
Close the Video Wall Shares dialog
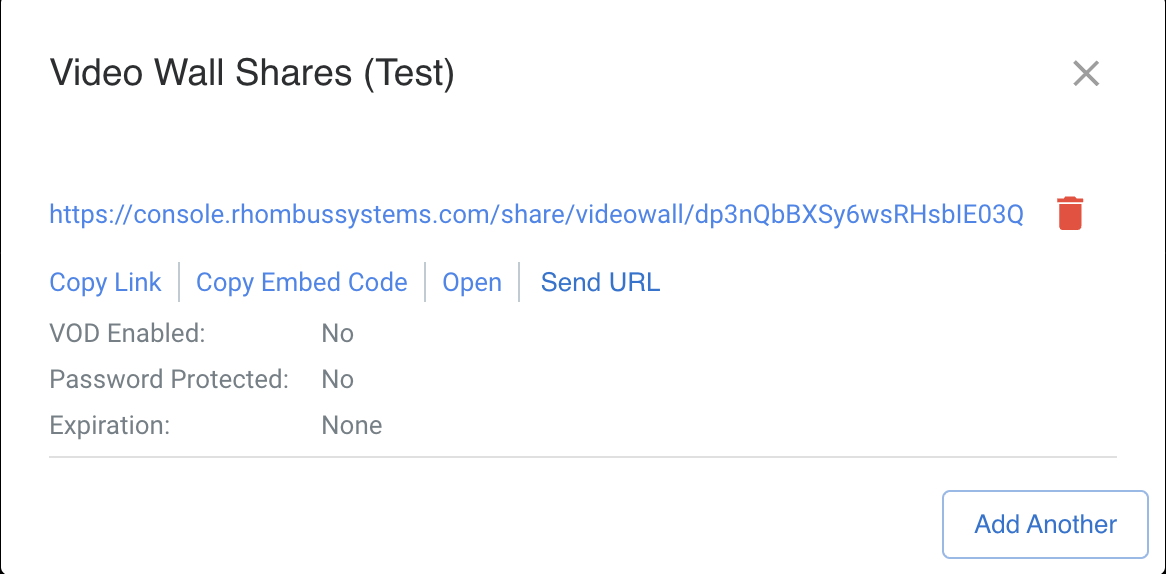(1086, 74)
